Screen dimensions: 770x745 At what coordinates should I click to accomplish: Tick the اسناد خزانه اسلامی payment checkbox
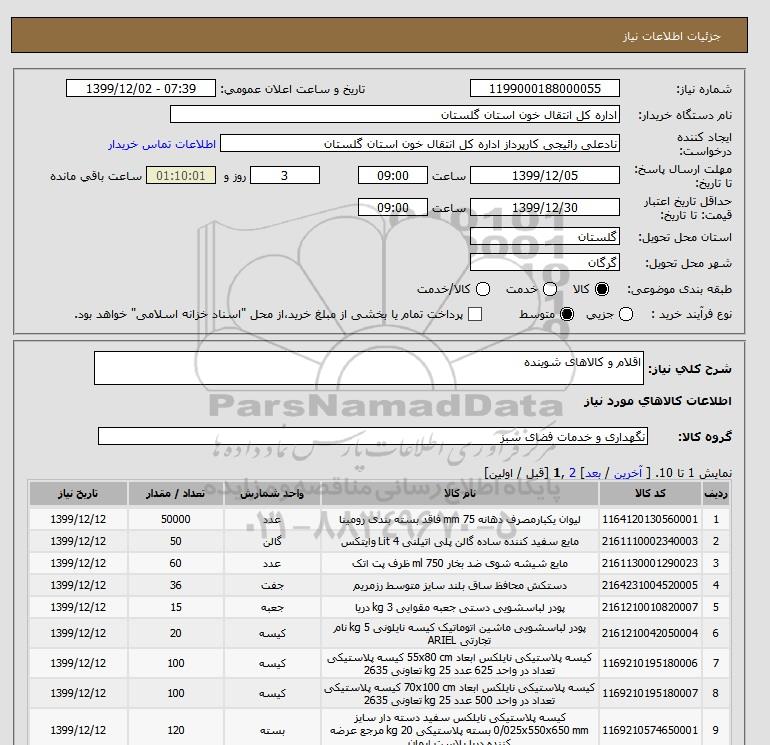click(x=475, y=314)
